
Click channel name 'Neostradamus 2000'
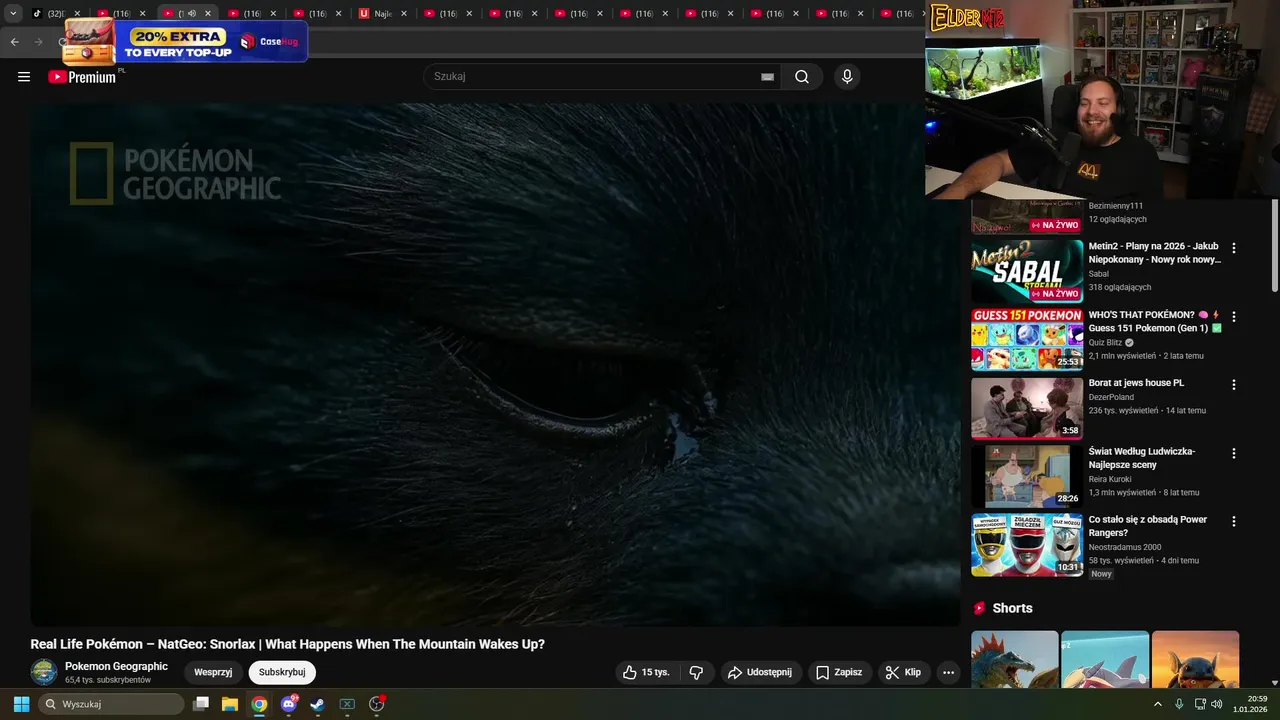[x=1125, y=547]
